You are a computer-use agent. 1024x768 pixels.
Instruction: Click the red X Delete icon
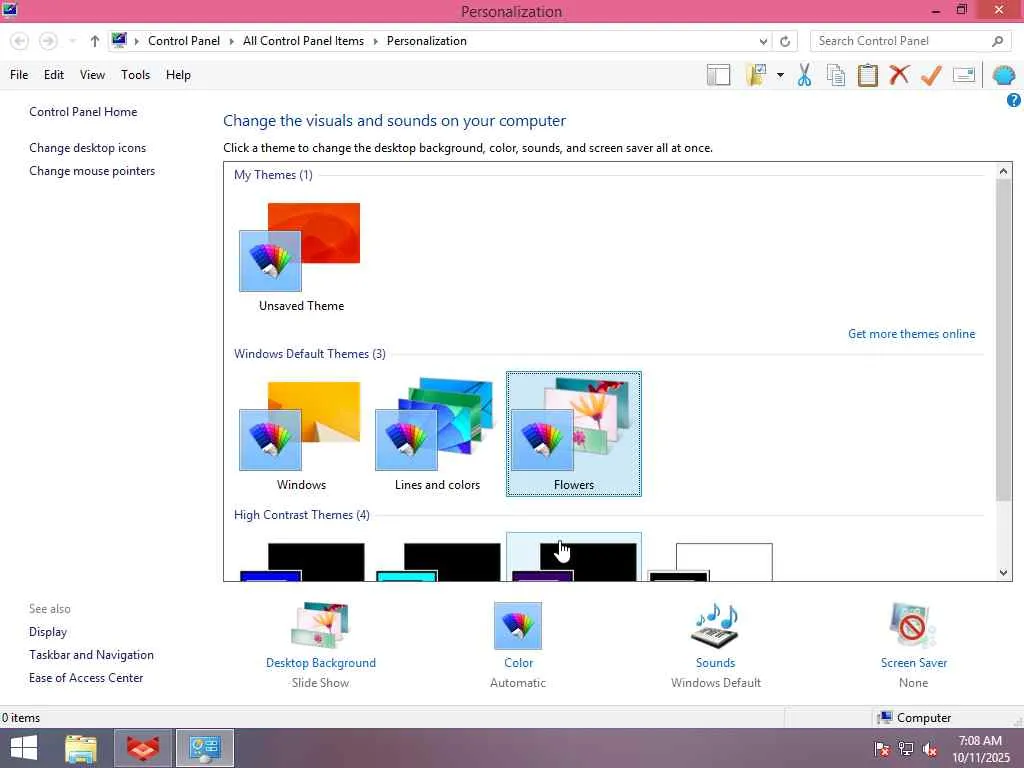tap(899, 74)
